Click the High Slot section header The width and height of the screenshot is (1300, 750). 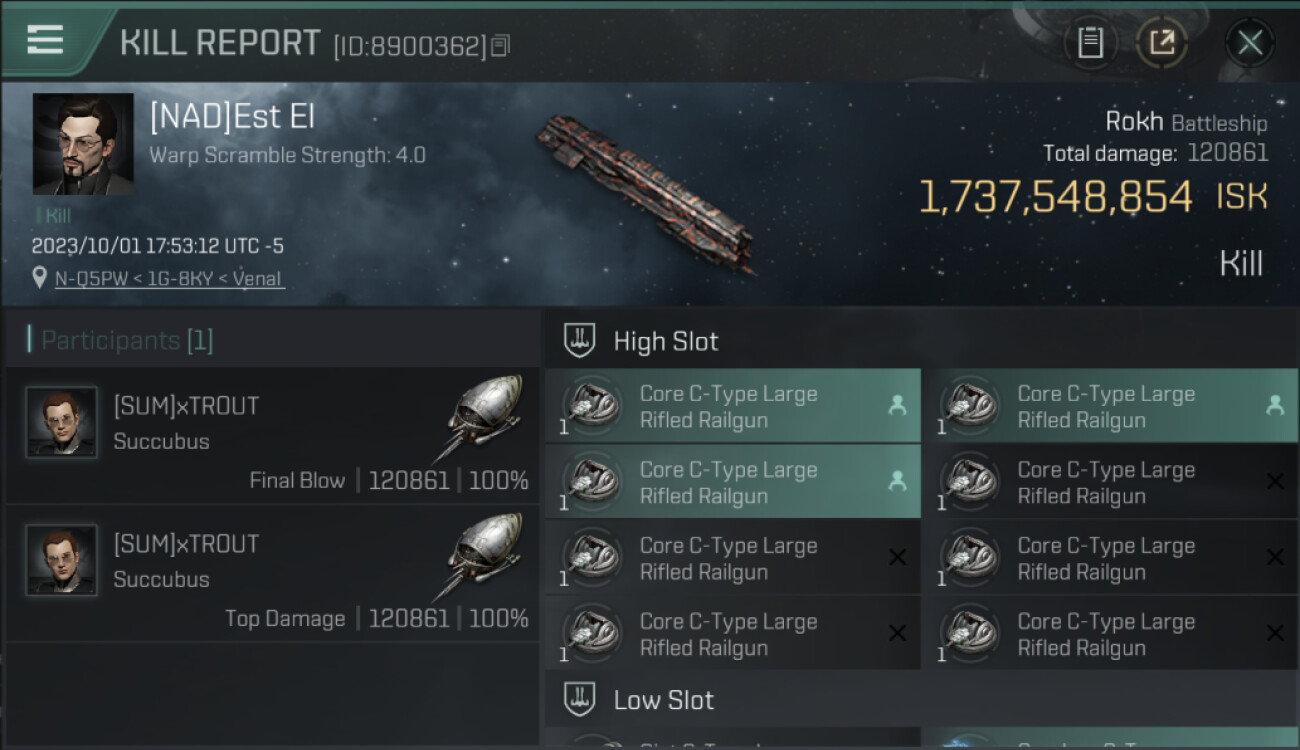point(665,341)
